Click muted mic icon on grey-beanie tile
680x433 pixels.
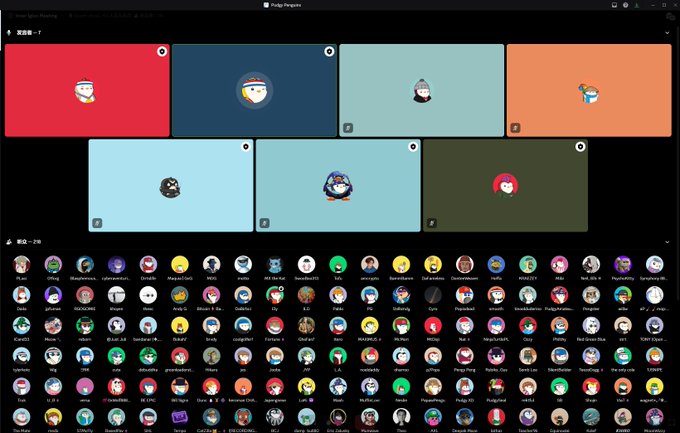[348, 128]
